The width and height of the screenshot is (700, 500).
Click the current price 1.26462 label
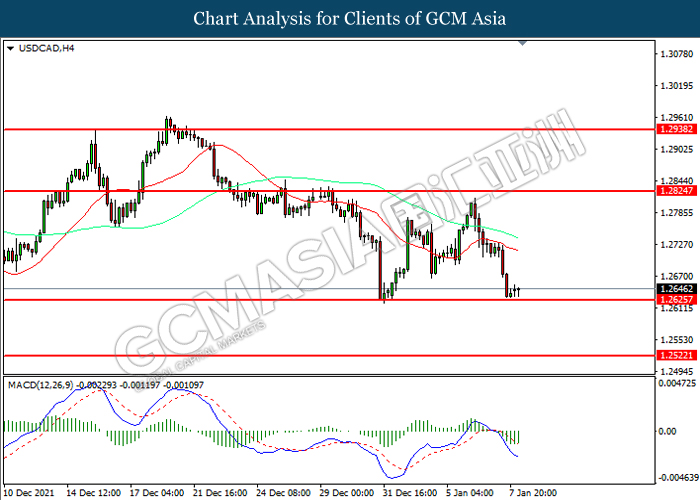(x=677, y=289)
